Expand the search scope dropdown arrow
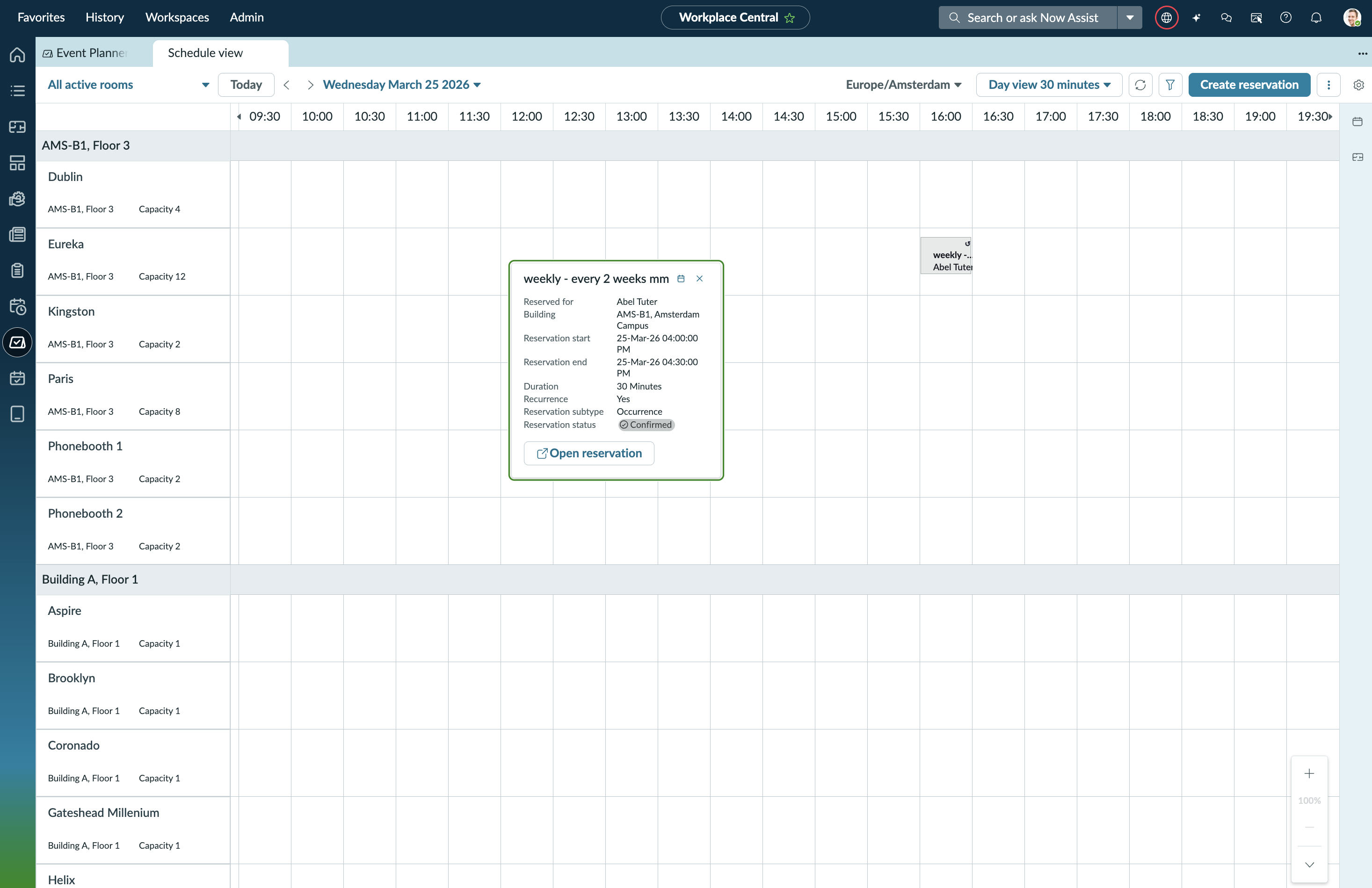 tap(1130, 18)
